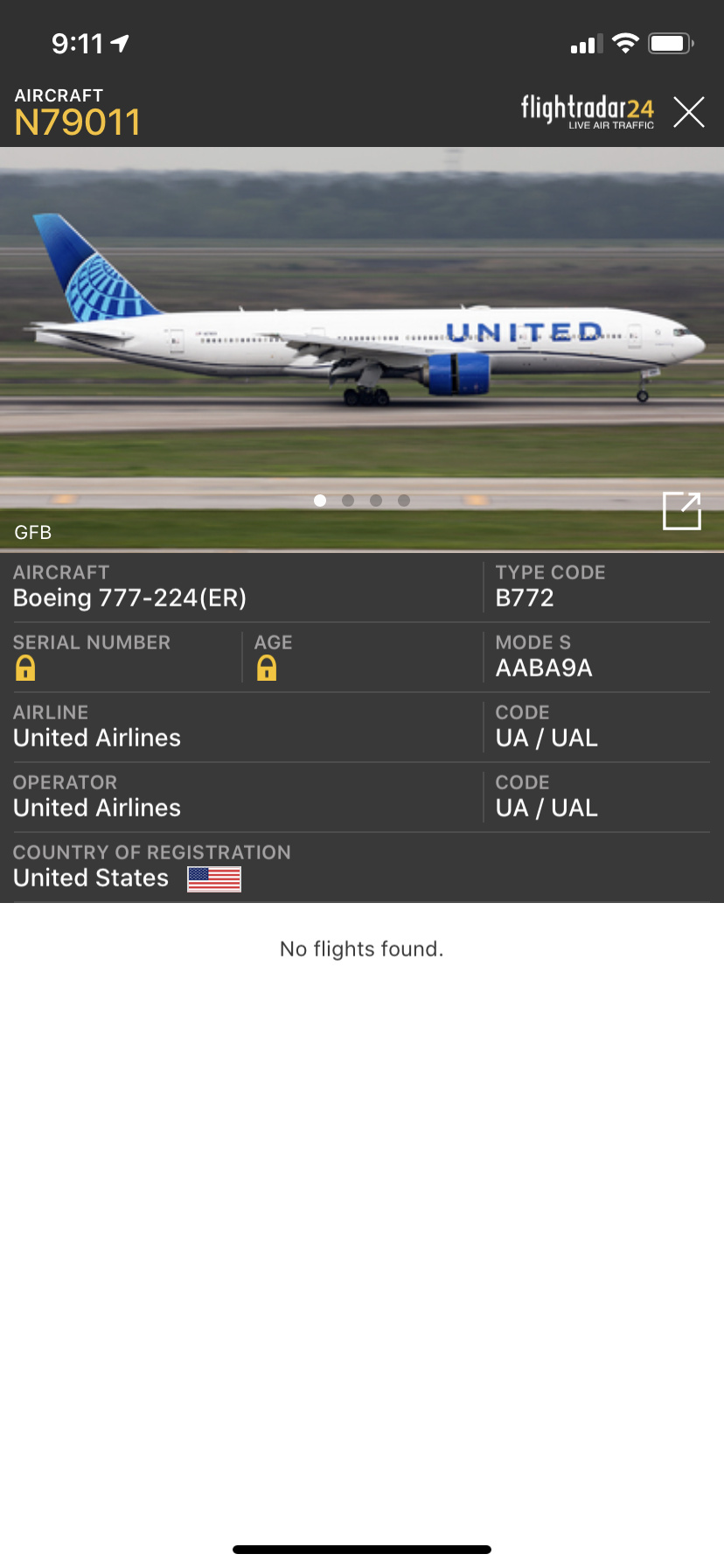Tap the United States flag icon
Viewport: 724px width, 1568px height.
(214, 878)
